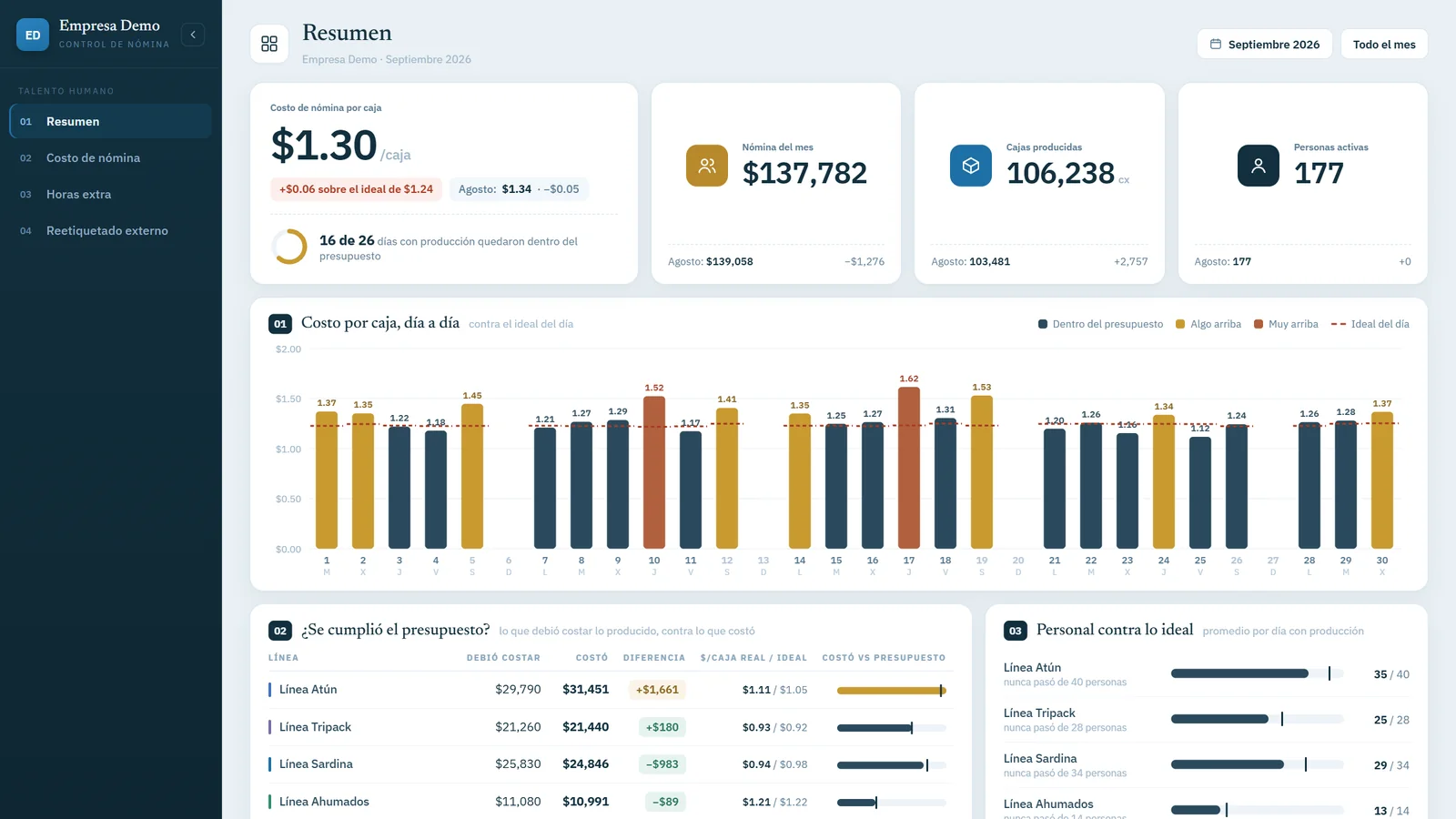Image resolution: width=1456 pixels, height=819 pixels.
Task: Click the ED company logo badge
Action: click(33, 35)
